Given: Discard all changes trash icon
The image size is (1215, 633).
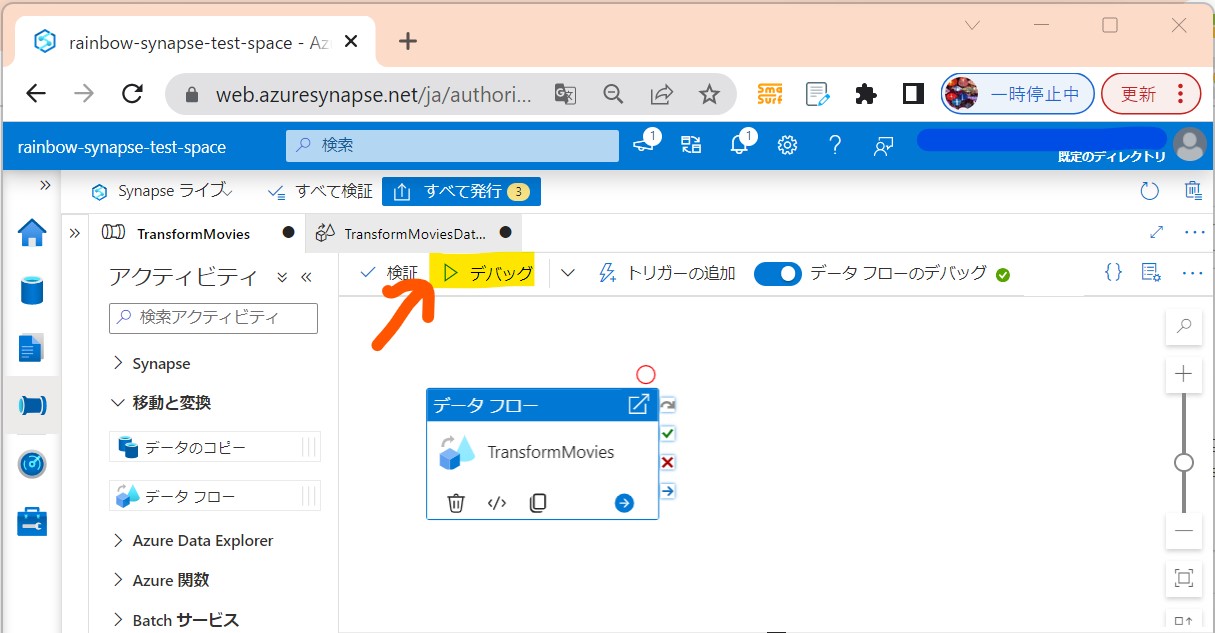Looking at the screenshot, I should (1193, 191).
